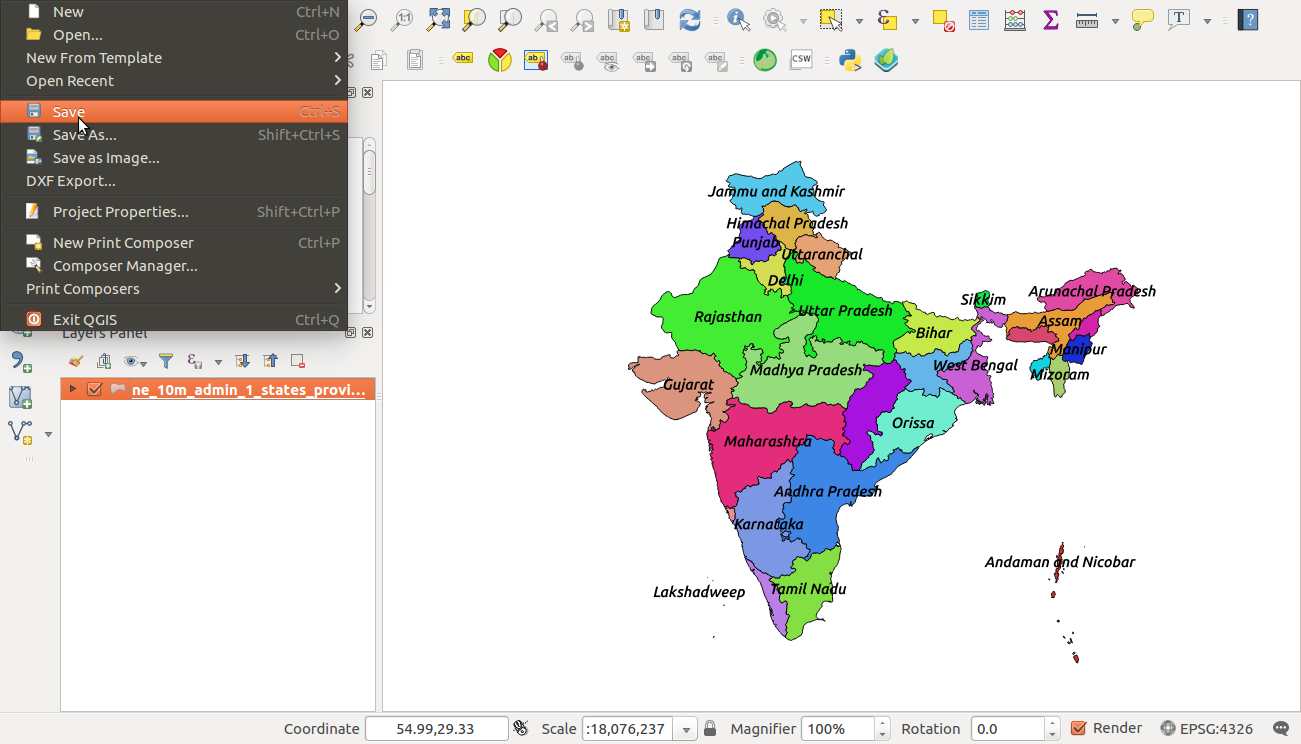Select the Measure Line tool
1301x744 pixels.
coord(1085,18)
